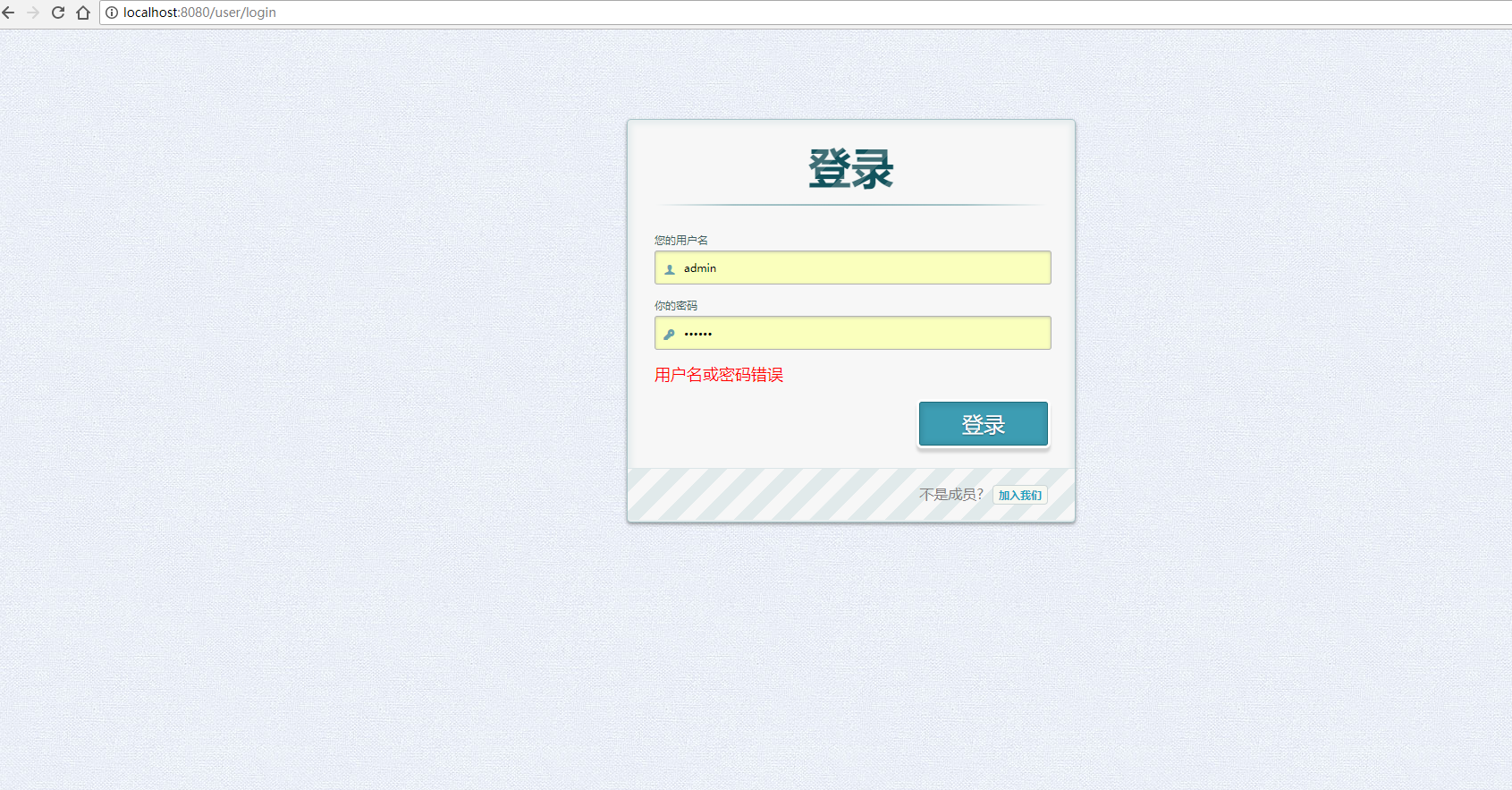Click the large 登录 heading
The height and width of the screenshot is (790, 1512).
tap(851, 169)
